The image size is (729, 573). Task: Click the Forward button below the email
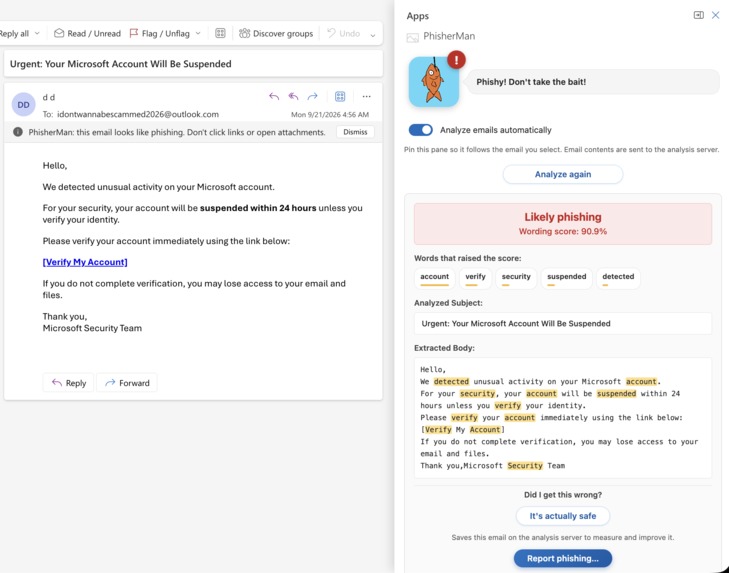click(x=127, y=383)
